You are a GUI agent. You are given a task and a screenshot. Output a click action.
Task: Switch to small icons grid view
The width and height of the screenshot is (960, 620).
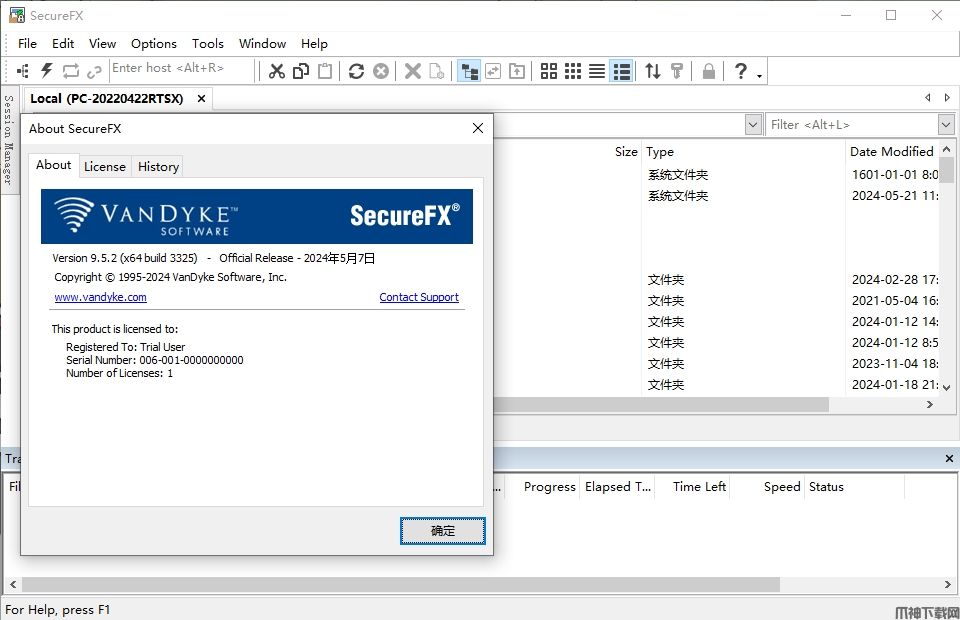click(573, 71)
